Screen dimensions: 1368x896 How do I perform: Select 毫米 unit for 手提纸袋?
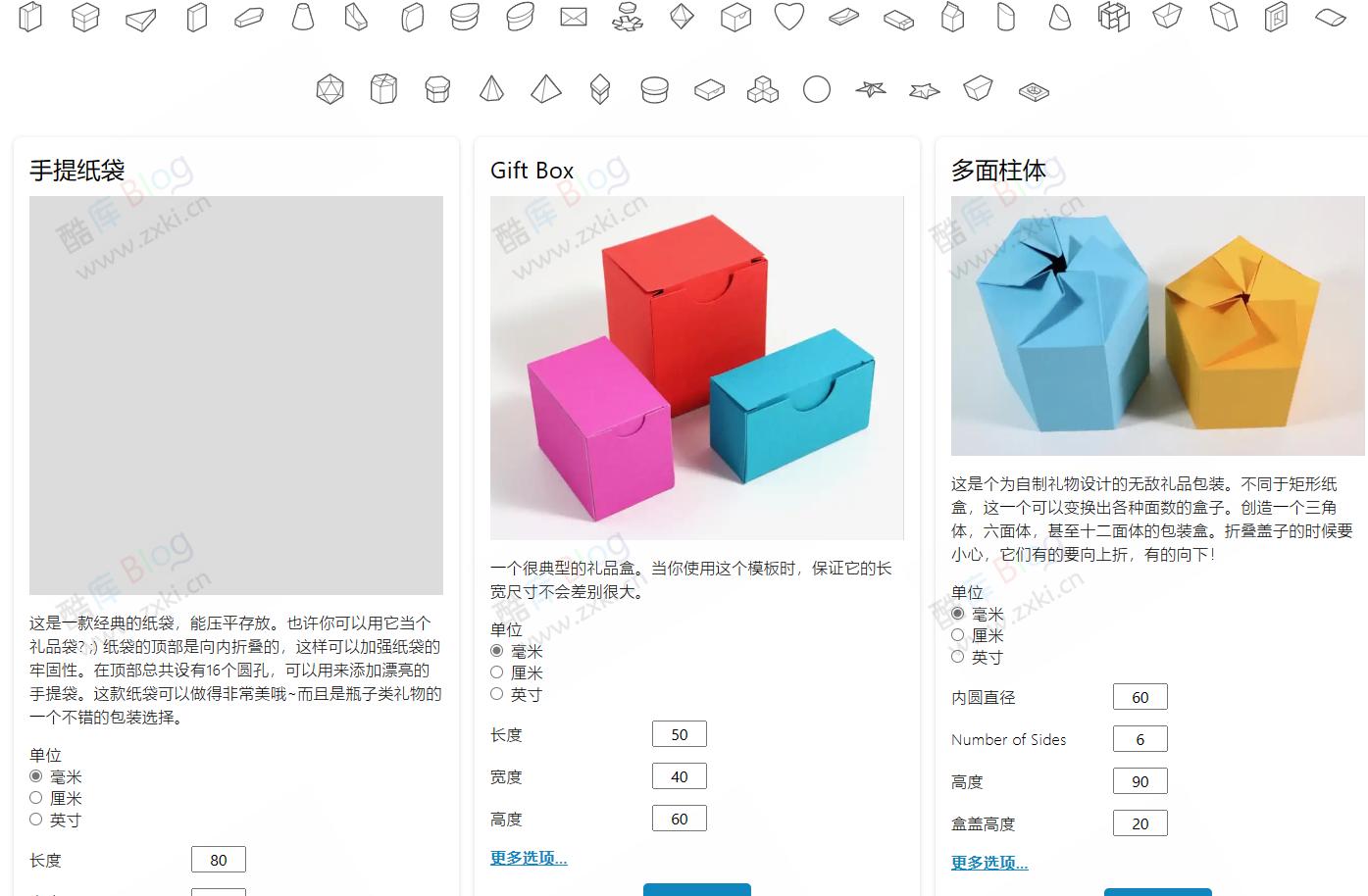click(36, 776)
